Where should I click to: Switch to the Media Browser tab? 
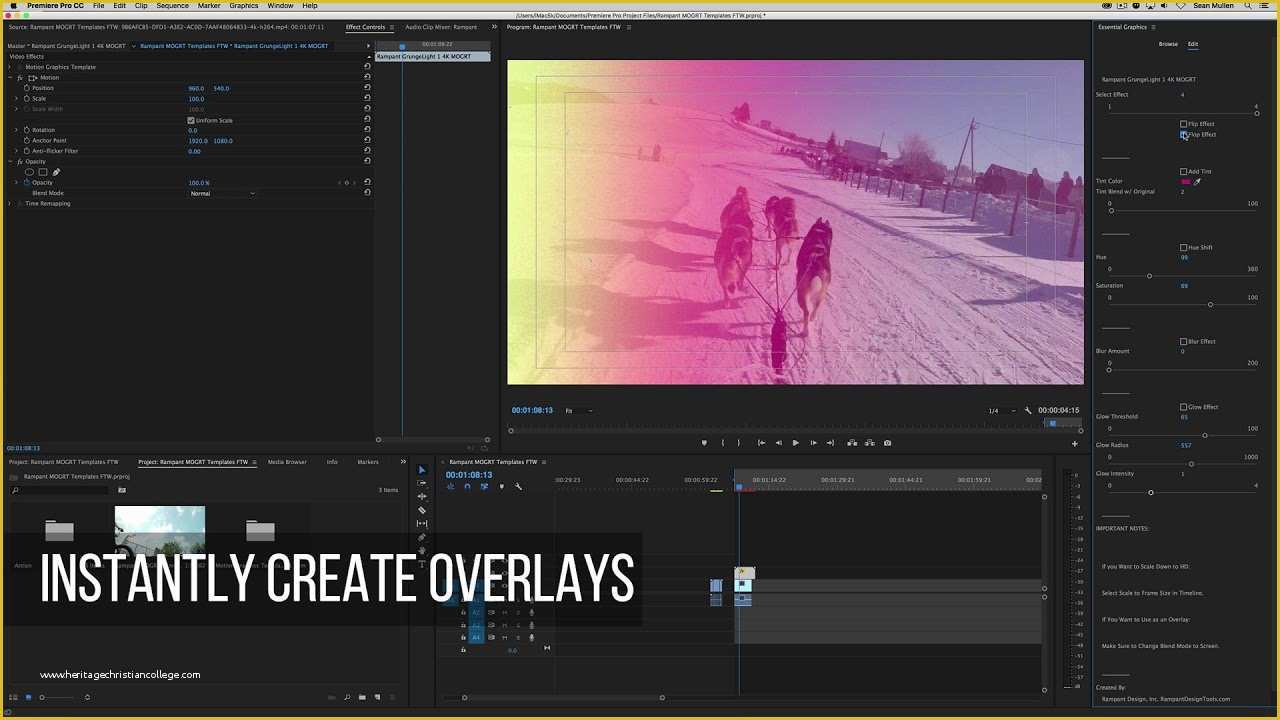pyautogui.click(x=287, y=462)
